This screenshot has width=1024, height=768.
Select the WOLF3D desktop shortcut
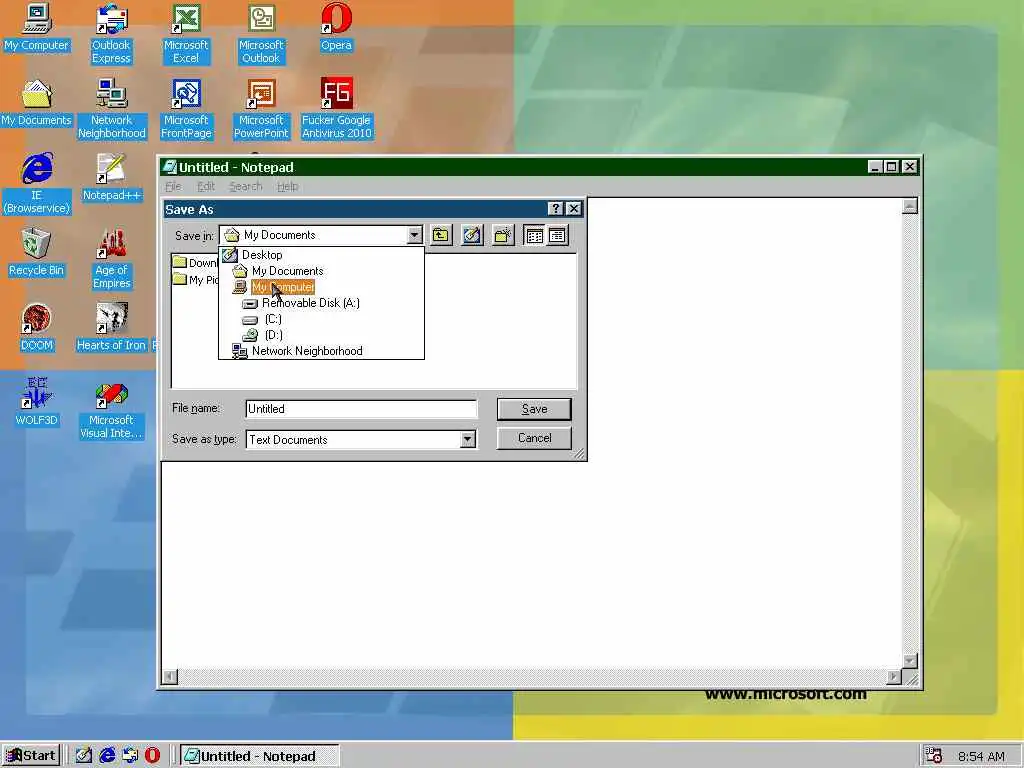pos(36,402)
